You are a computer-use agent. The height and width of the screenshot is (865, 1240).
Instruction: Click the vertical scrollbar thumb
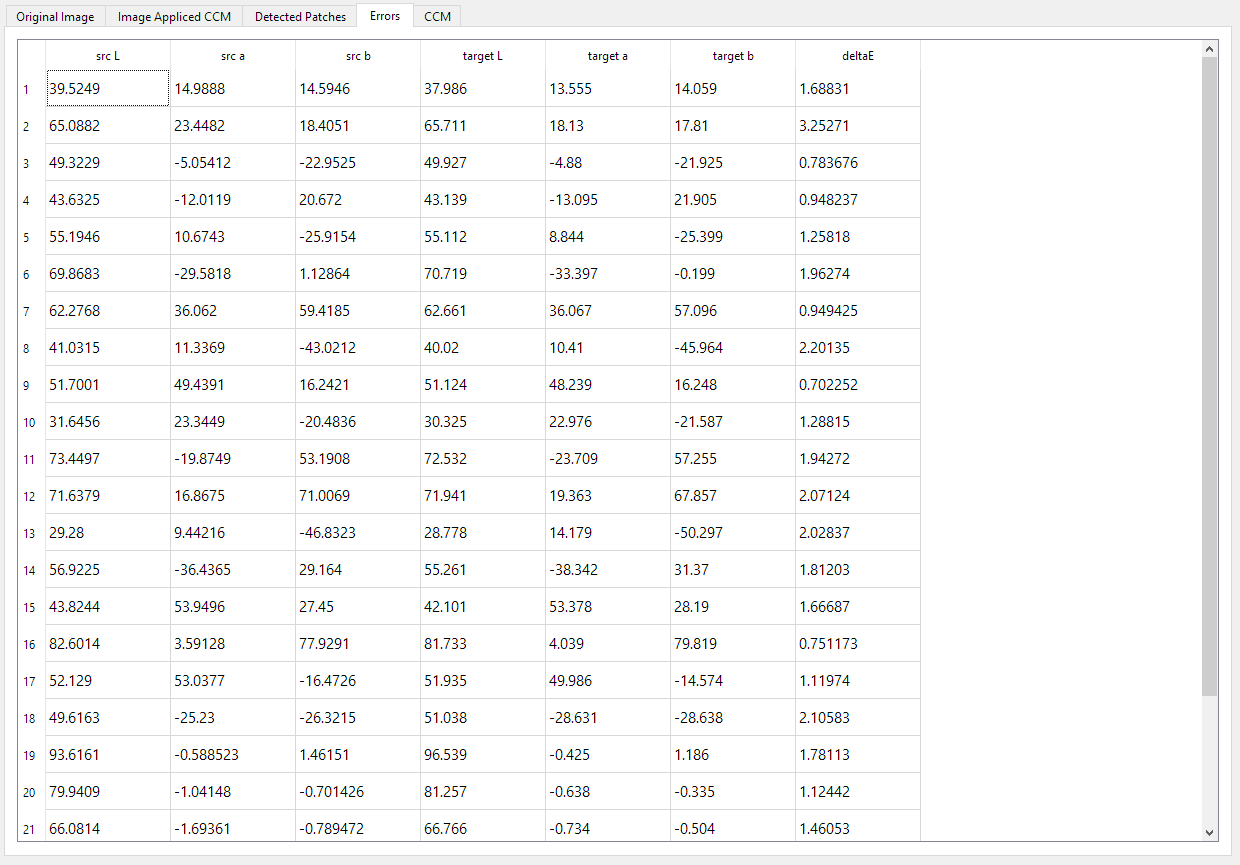[1210, 376]
